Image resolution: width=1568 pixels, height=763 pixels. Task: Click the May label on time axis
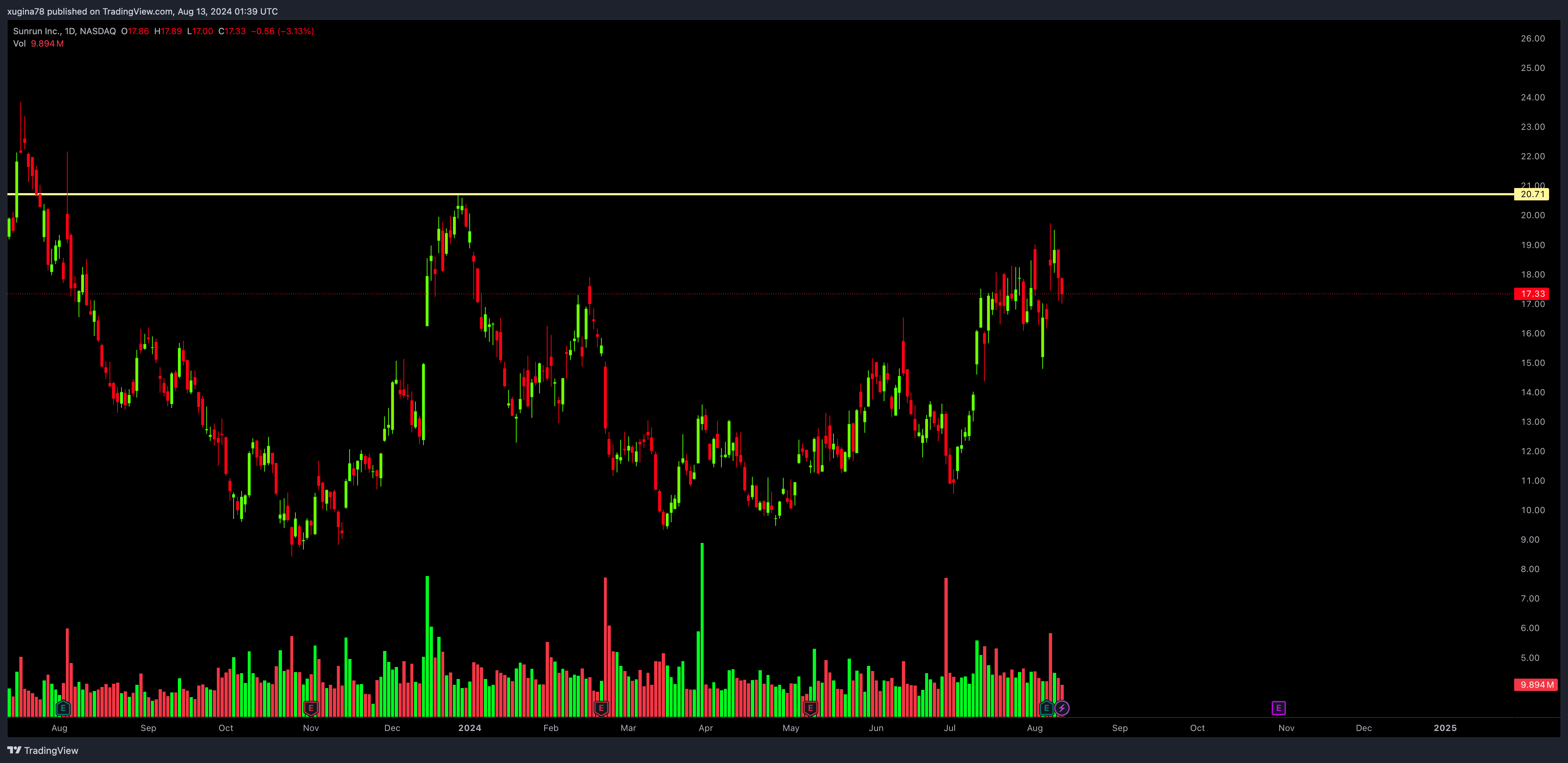(x=791, y=728)
